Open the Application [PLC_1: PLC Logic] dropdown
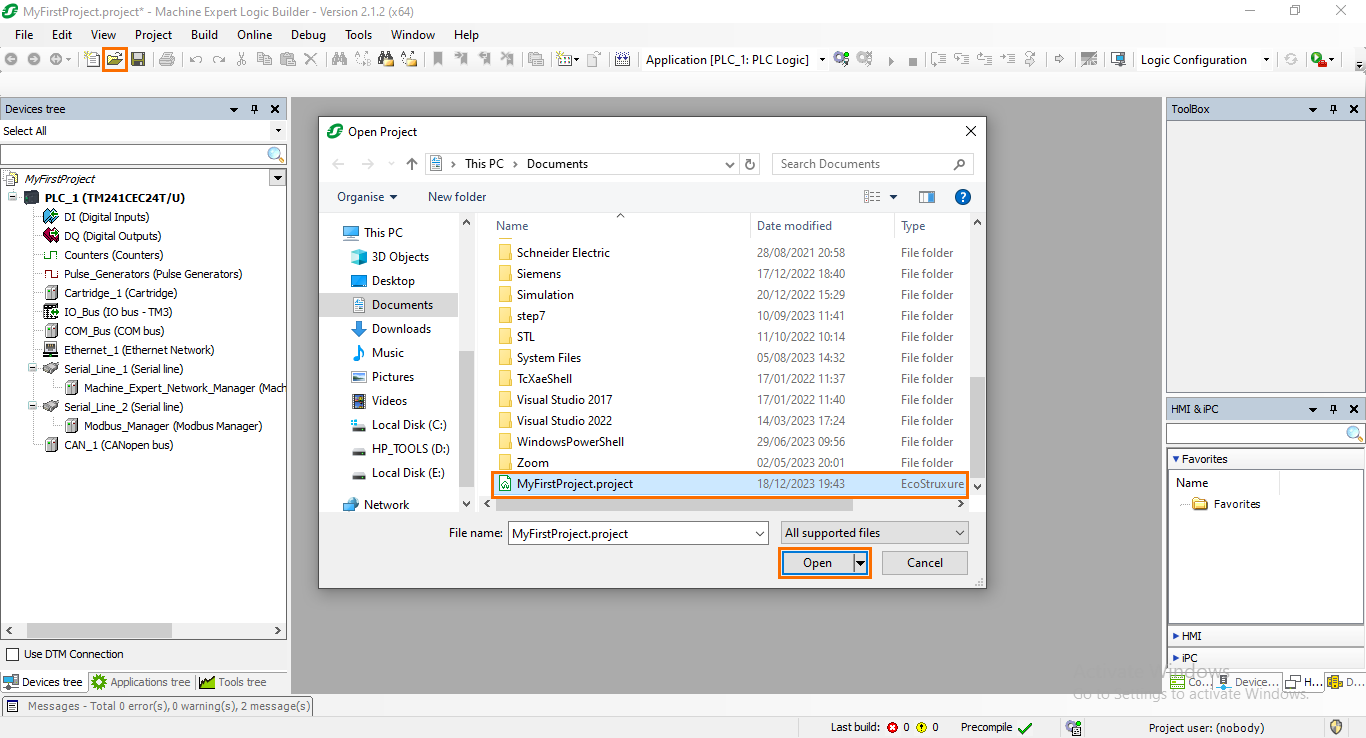The height and width of the screenshot is (738, 1366). click(822, 59)
